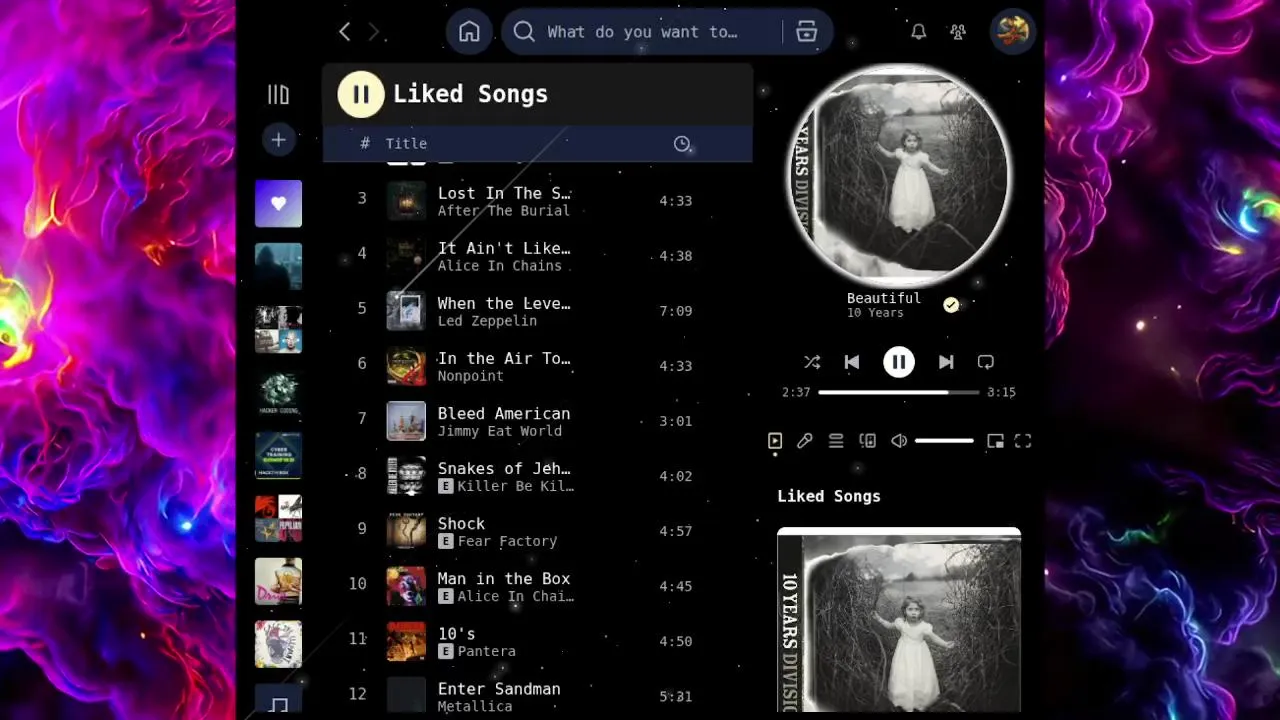Select track 'When the Leve...'

coord(504,303)
